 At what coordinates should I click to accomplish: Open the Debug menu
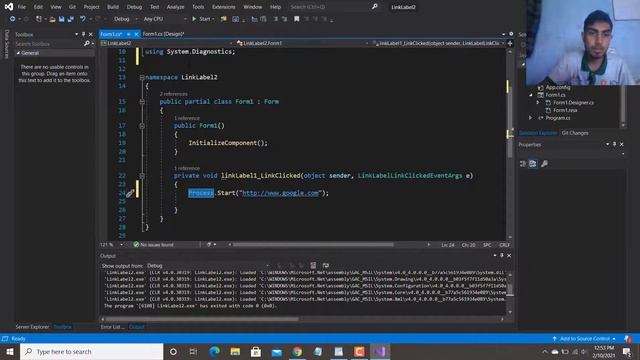(x=134, y=7)
